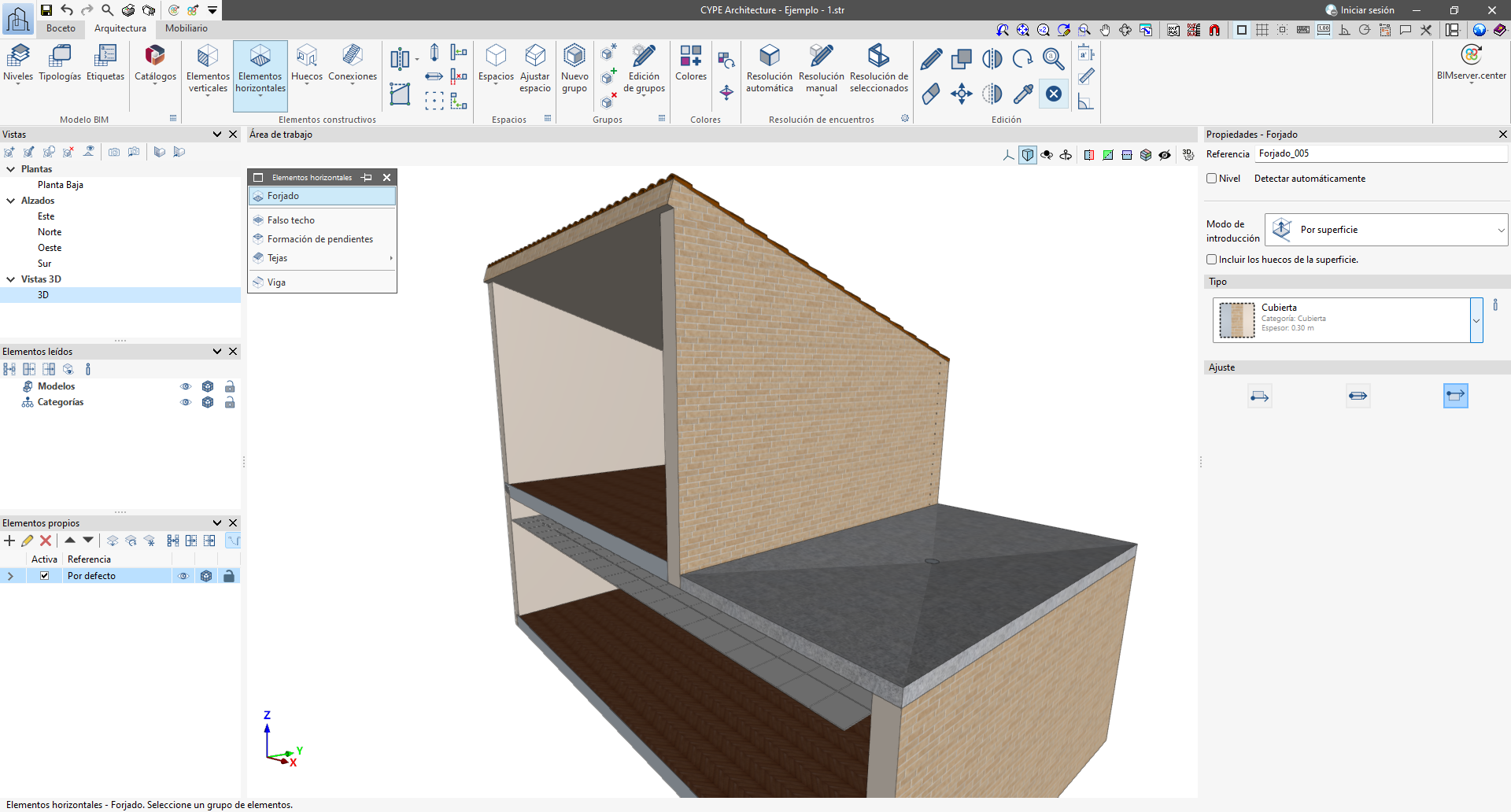
Task: Select the magnet snap icon in top toolbar
Action: [1214, 29]
